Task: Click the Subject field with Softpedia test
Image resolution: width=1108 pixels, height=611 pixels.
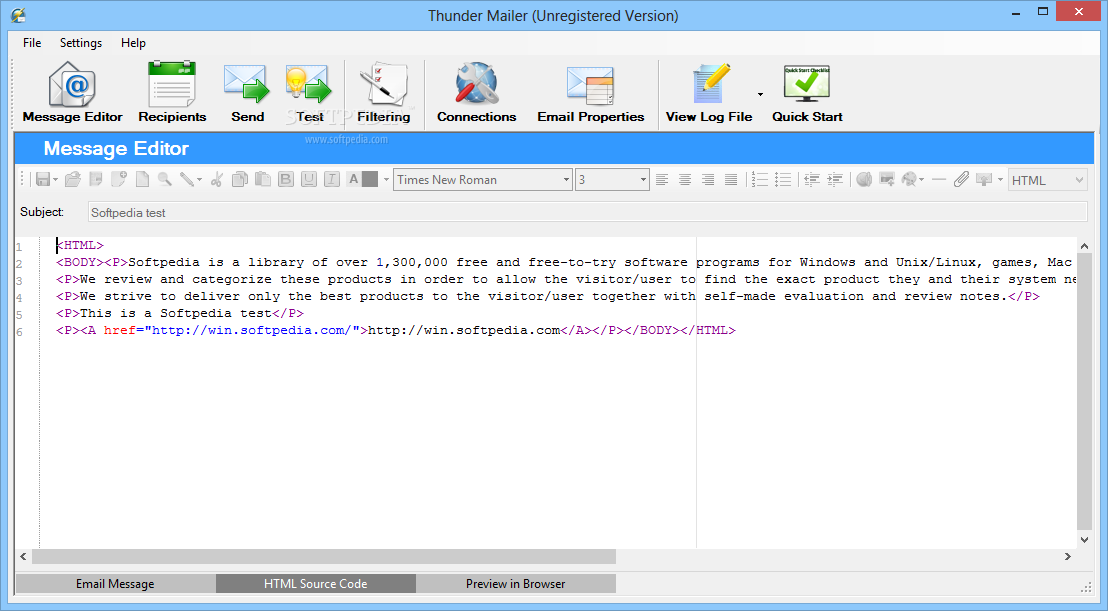Action: (587, 213)
